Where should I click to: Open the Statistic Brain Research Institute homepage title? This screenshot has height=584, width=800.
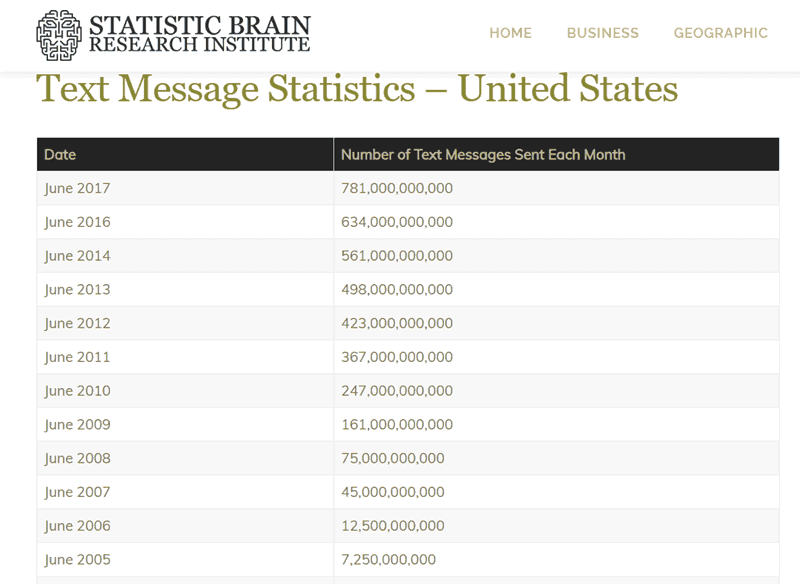click(x=199, y=34)
